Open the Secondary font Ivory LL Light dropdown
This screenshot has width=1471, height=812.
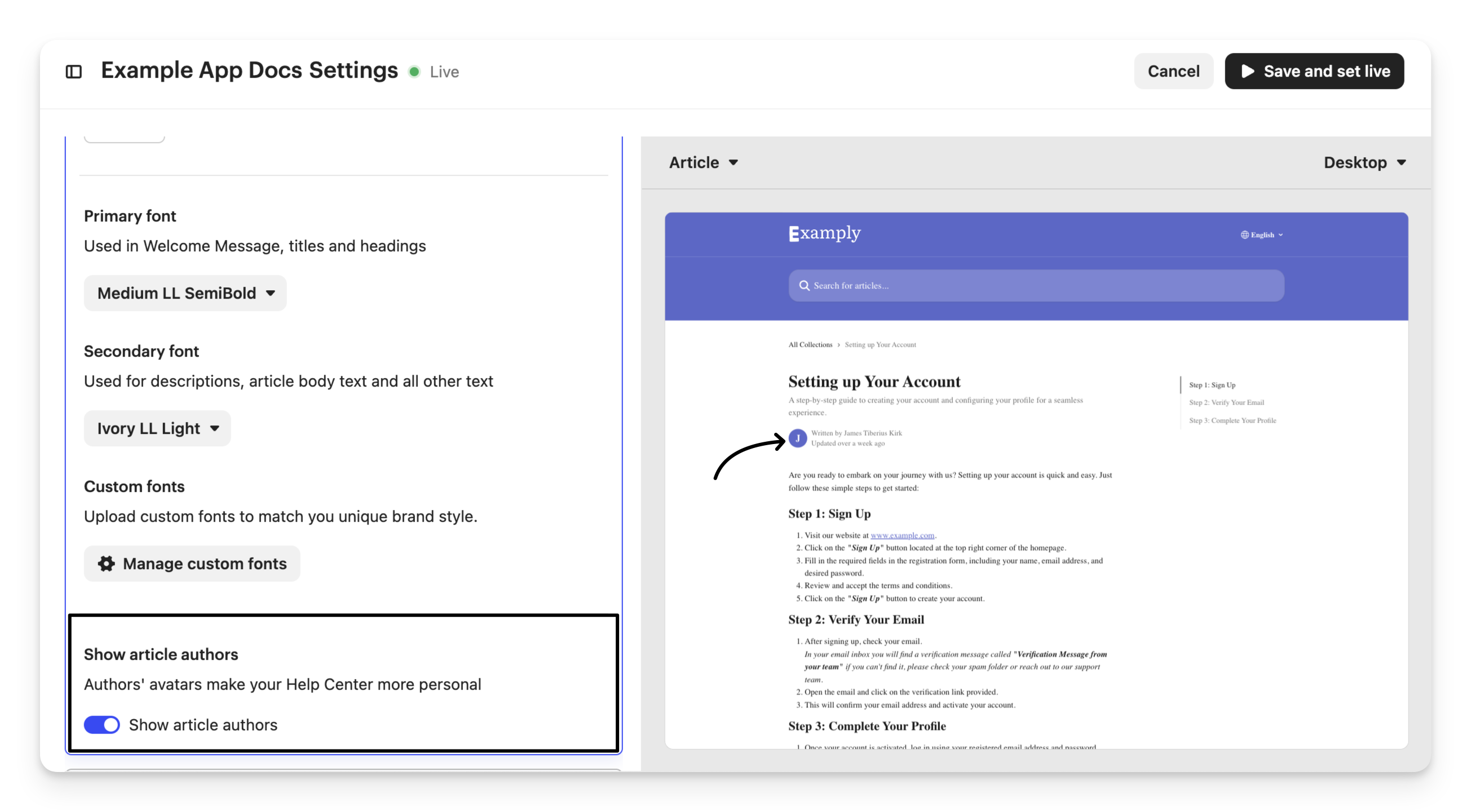coord(157,428)
